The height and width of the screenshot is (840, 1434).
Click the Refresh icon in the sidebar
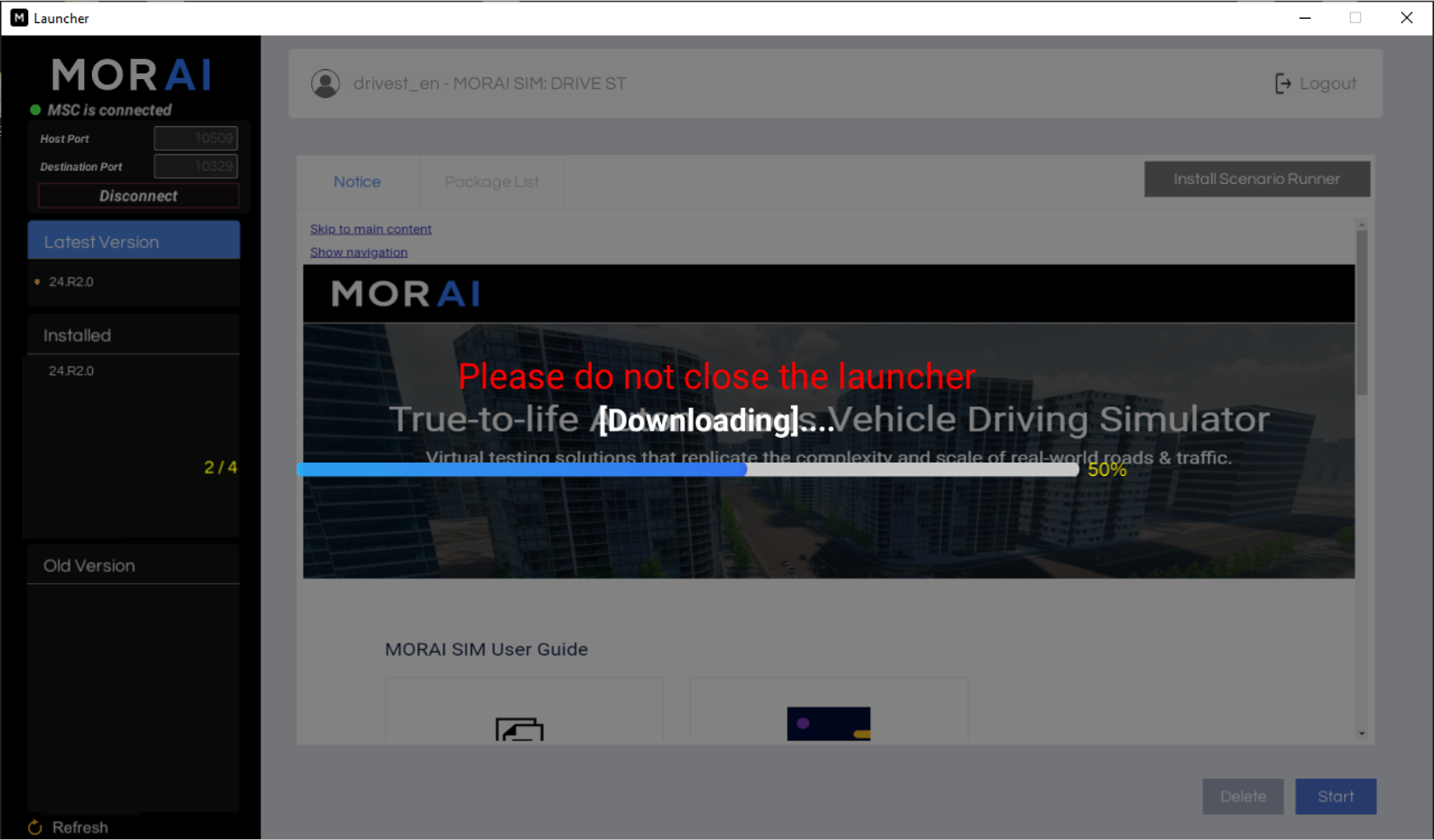(35, 827)
